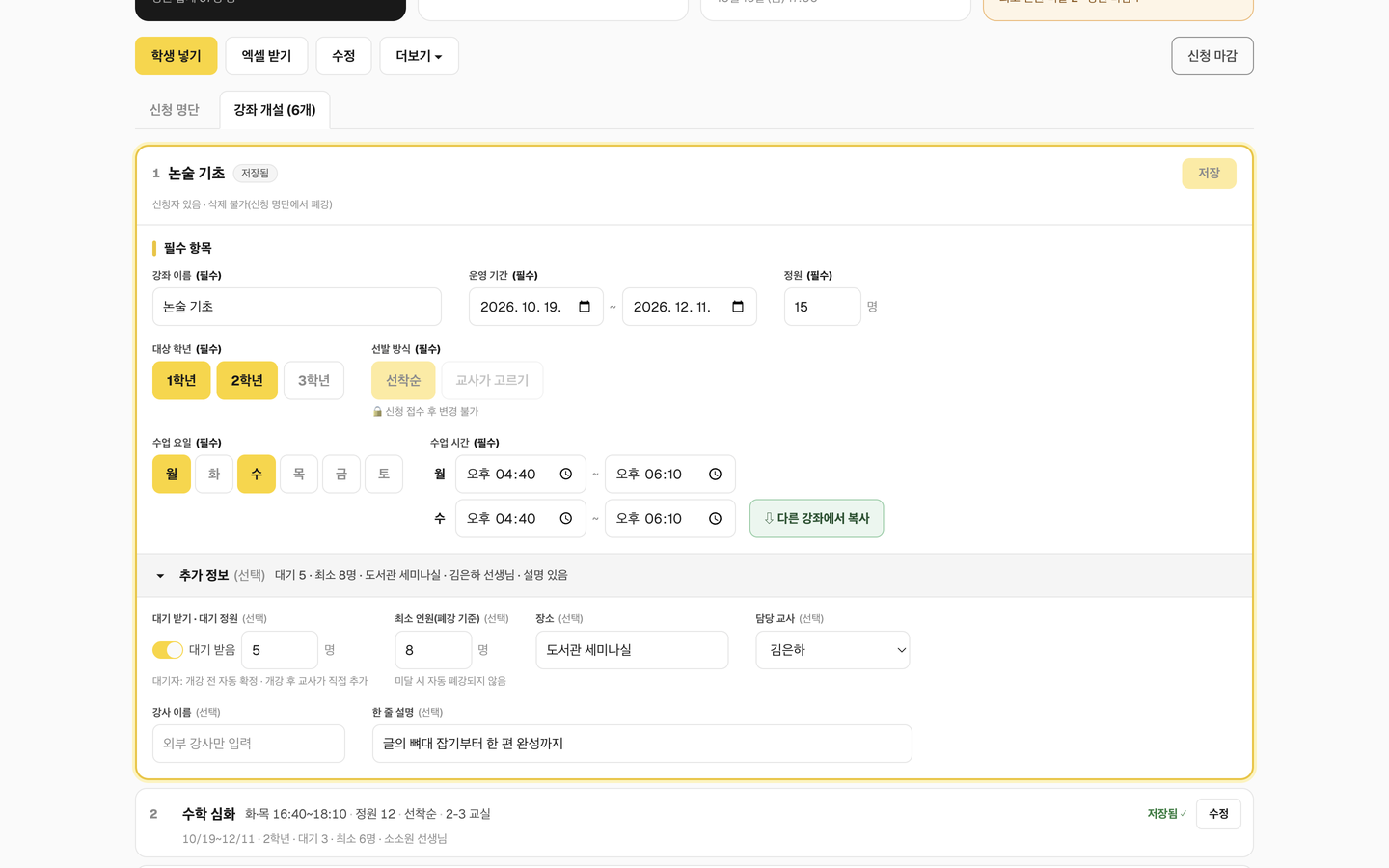Click clock icon in Wednesday start time field
This screenshot has height=868, width=1389.
click(x=566, y=519)
